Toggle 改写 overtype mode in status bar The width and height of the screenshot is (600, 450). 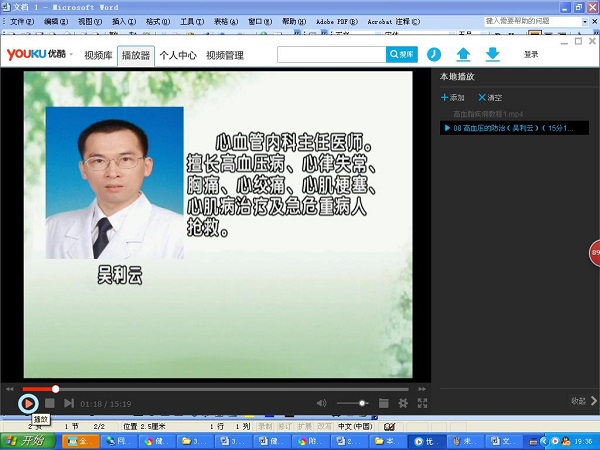pos(324,426)
